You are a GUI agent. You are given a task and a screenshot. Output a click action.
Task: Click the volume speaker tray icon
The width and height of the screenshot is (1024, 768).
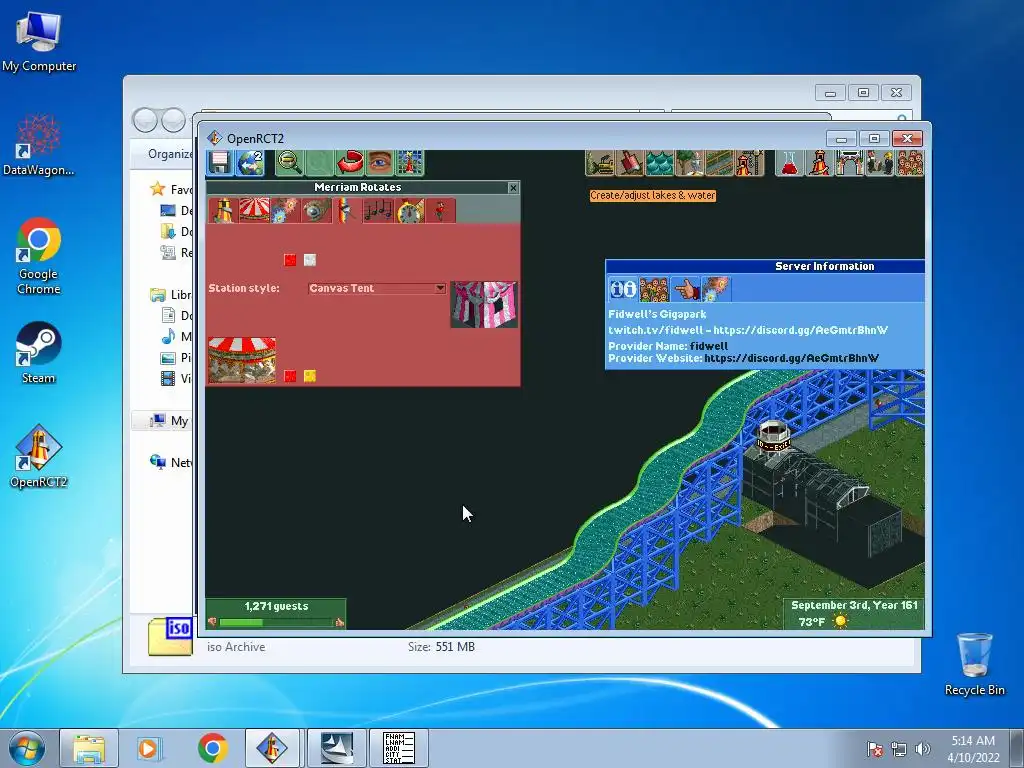(922, 749)
